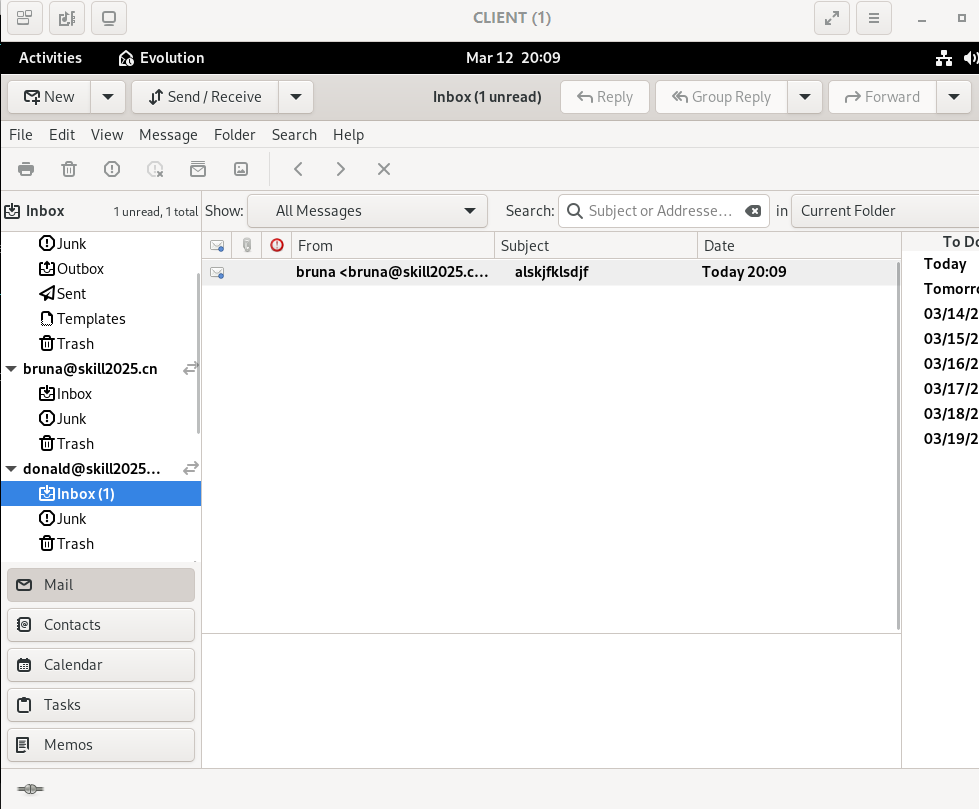
Task: Toggle read status envelope on bruna's message
Action: point(217,272)
